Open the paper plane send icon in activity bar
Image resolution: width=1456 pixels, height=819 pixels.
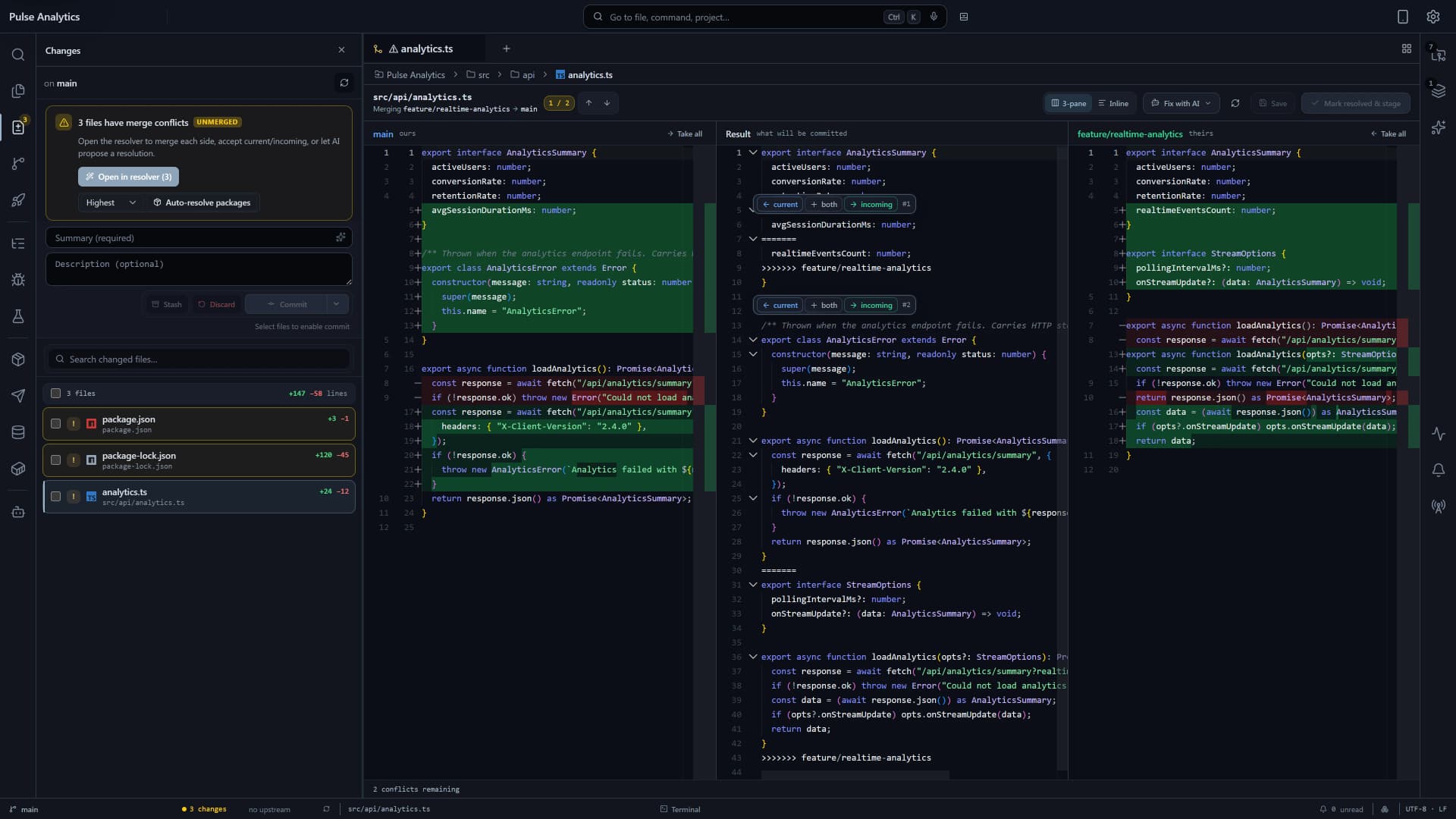pos(18,396)
